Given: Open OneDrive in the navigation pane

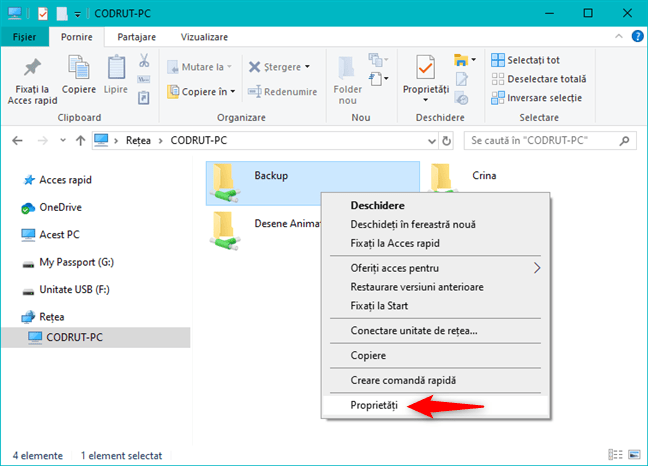Looking at the screenshot, I should [59, 207].
